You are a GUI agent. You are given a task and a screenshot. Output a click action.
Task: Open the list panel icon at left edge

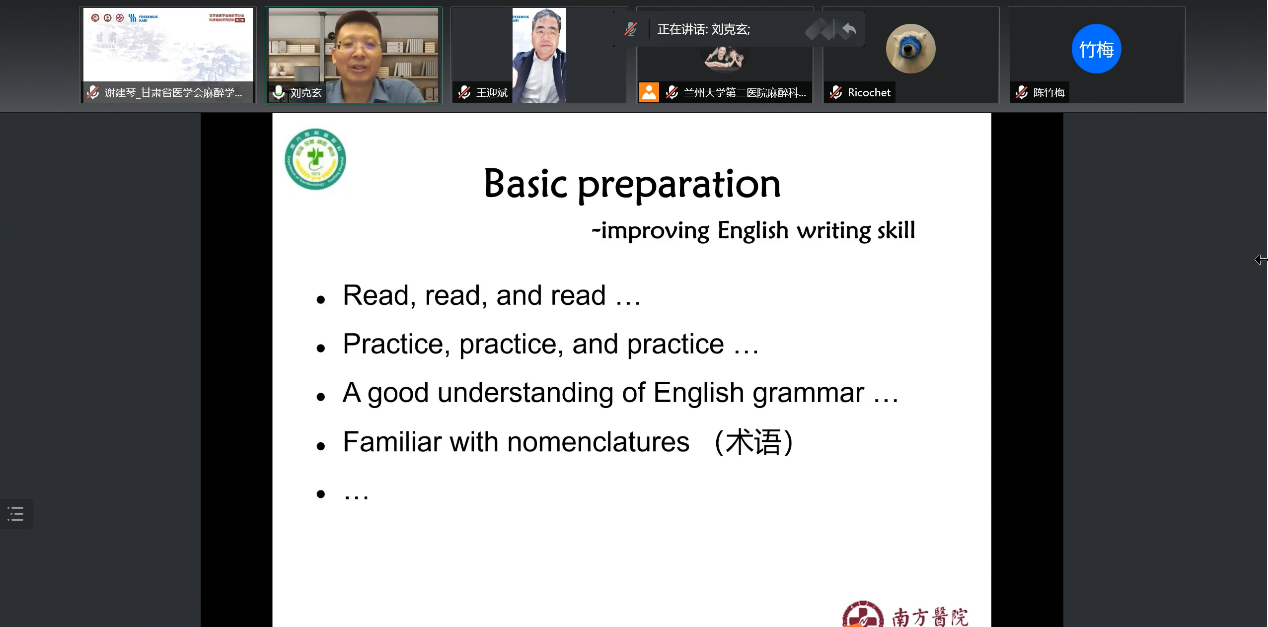click(15, 514)
